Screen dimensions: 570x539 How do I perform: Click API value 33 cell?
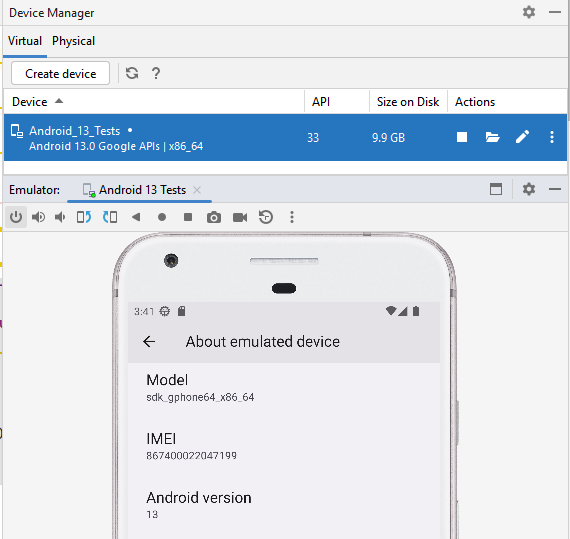click(x=313, y=138)
